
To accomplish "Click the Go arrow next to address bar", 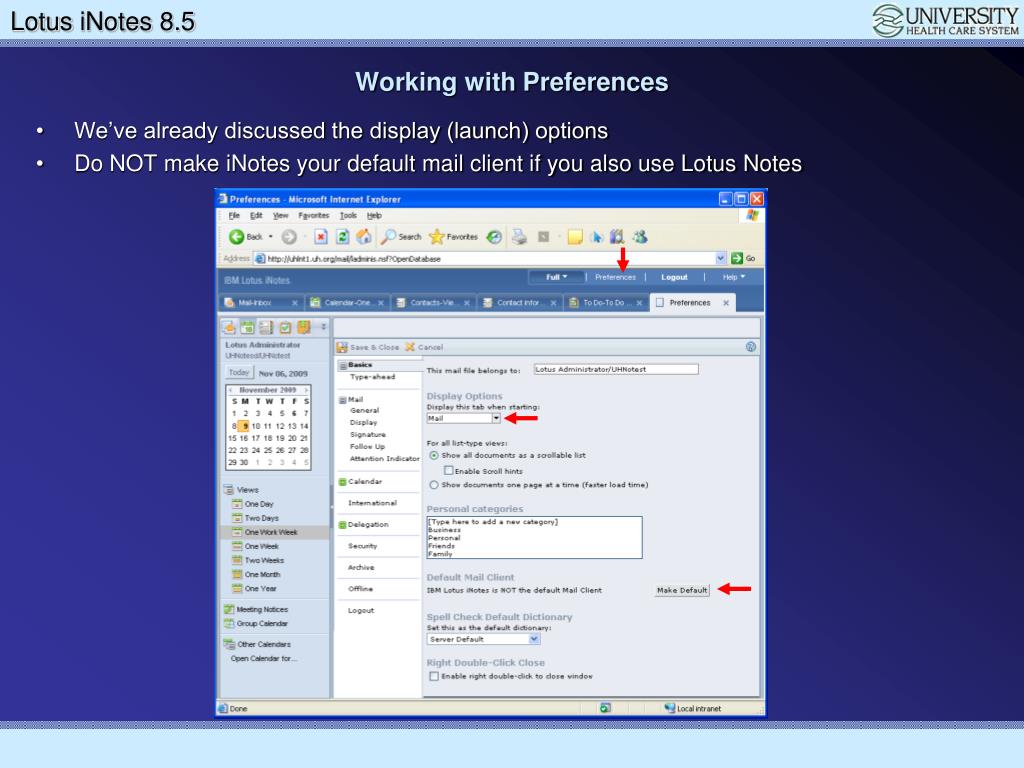I will (x=737, y=258).
